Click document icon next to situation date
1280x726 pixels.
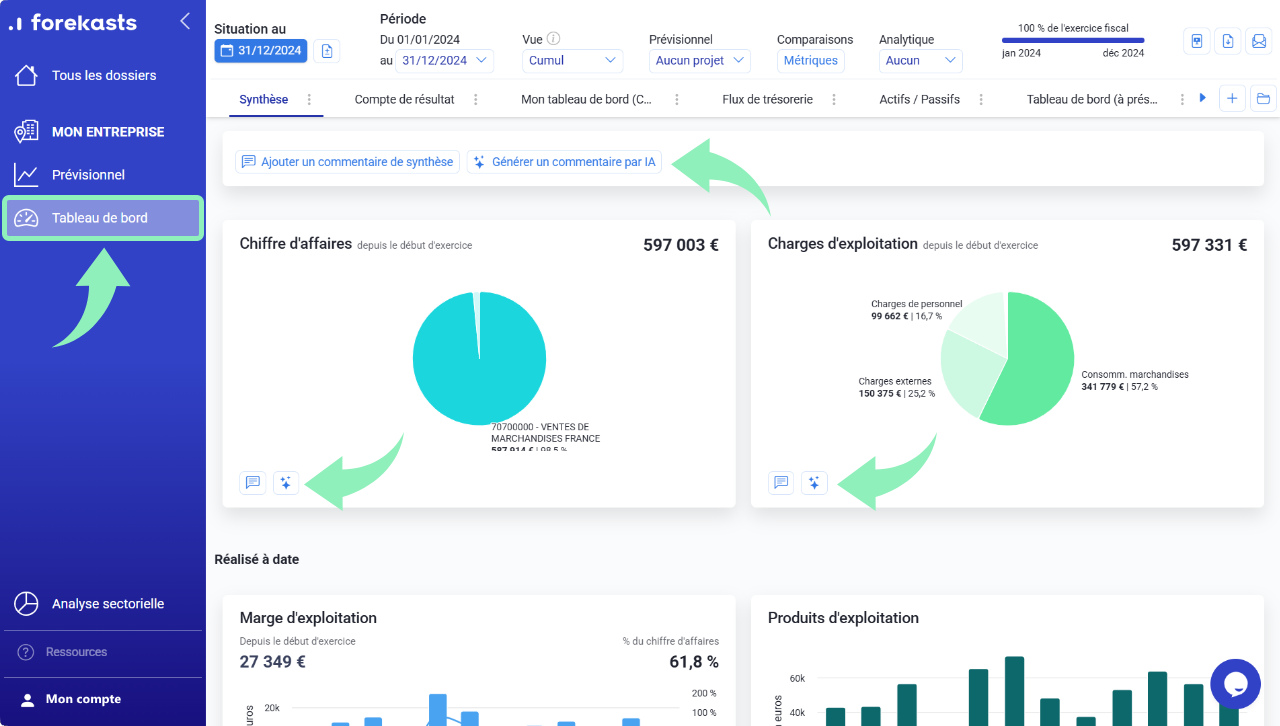pos(327,51)
